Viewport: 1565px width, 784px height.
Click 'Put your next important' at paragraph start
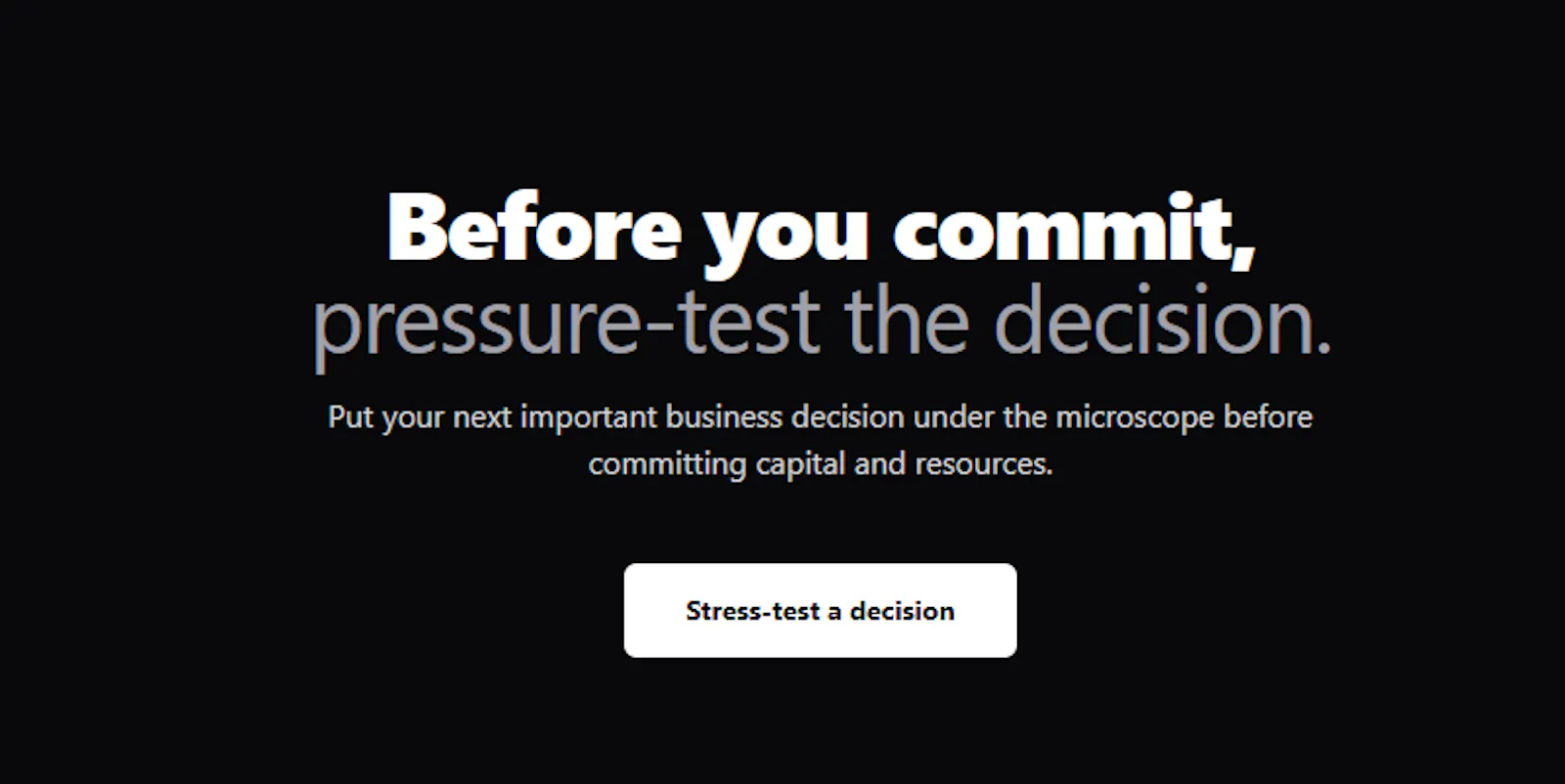click(x=493, y=418)
